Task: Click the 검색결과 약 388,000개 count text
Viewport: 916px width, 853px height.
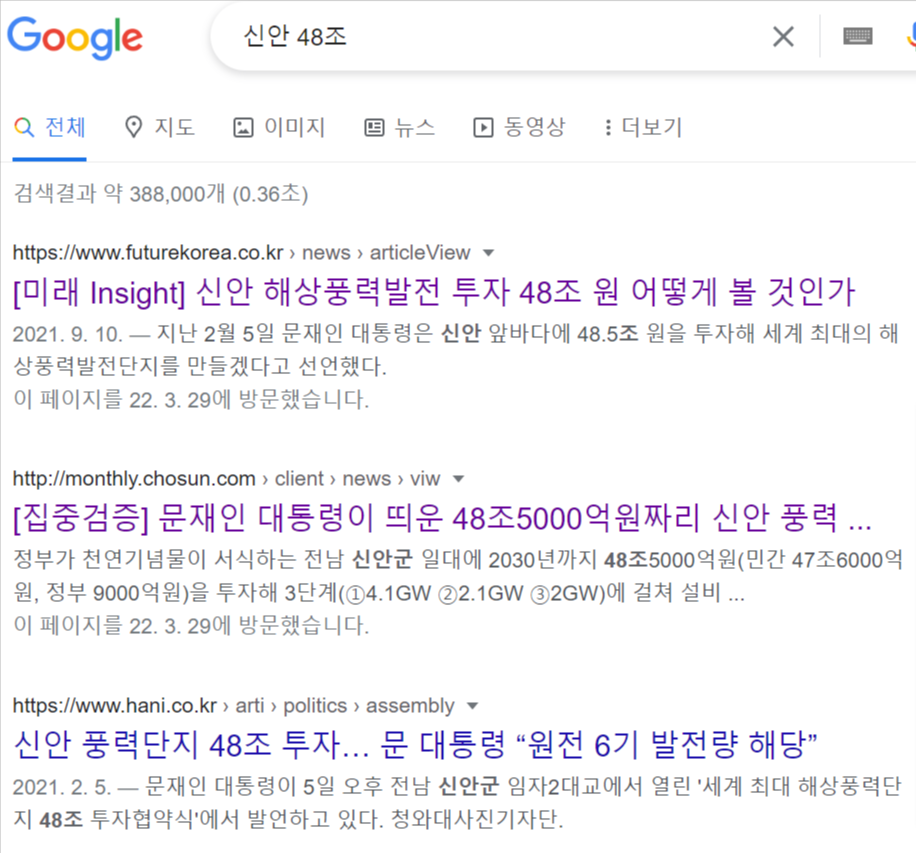Action: pos(161,193)
